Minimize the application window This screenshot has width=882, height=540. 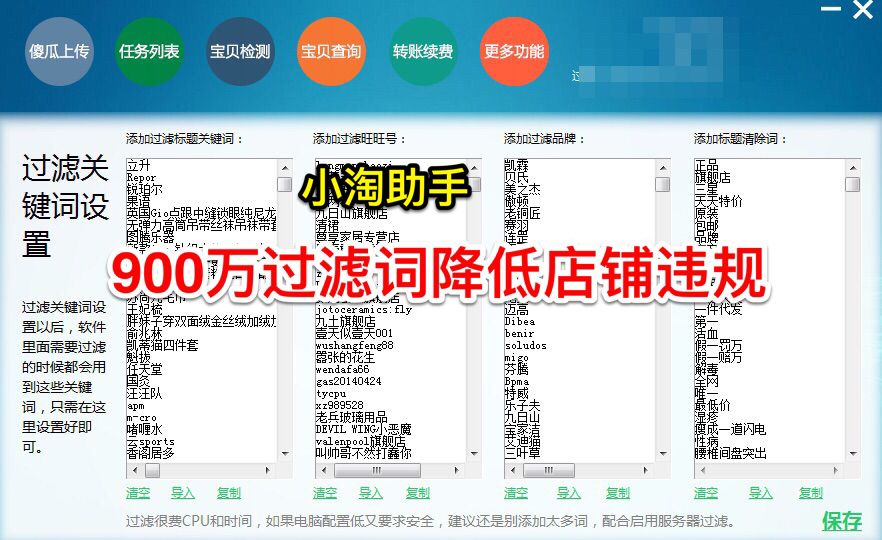(x=831, y=9)
